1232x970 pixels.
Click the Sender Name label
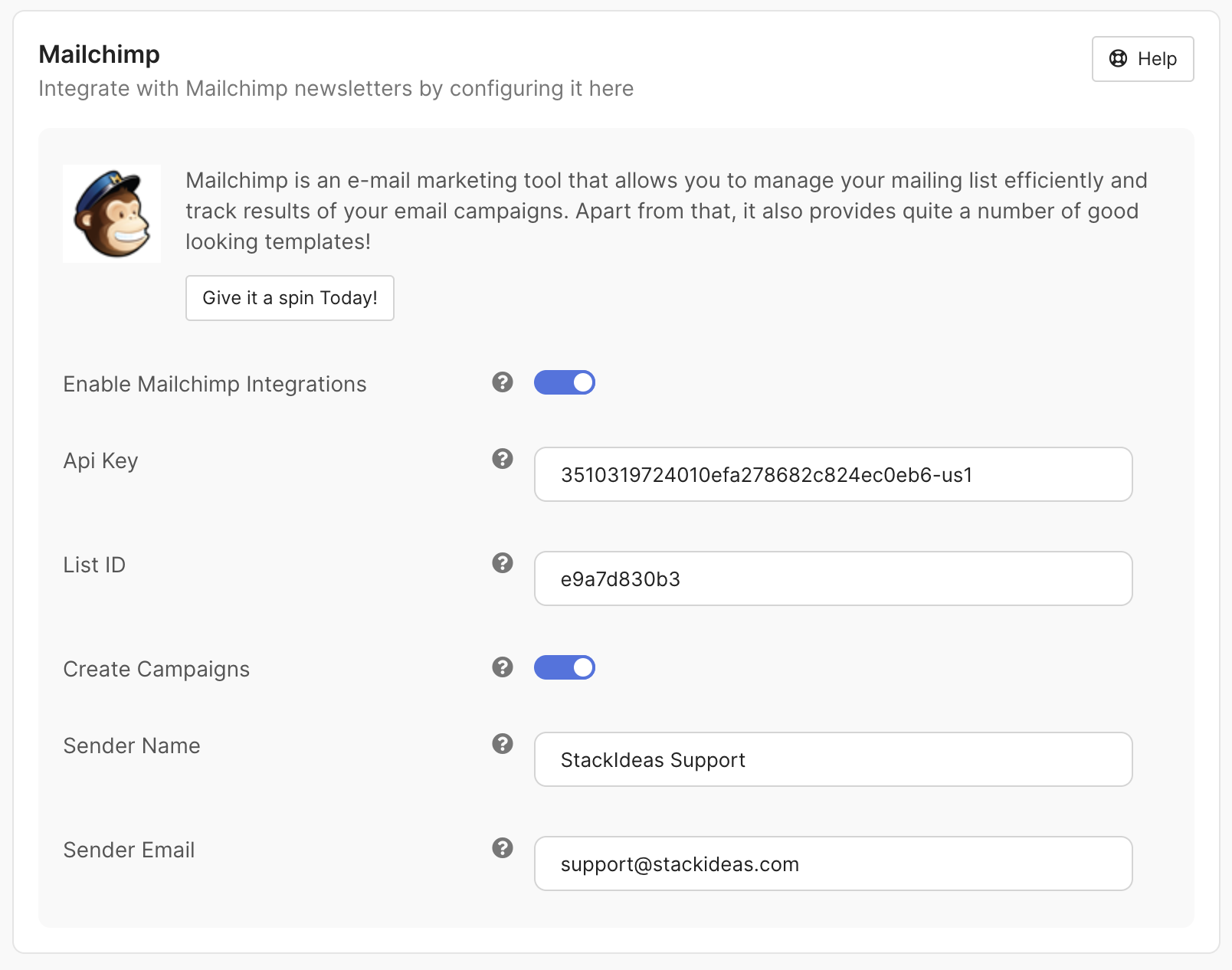tap(132, 746)
